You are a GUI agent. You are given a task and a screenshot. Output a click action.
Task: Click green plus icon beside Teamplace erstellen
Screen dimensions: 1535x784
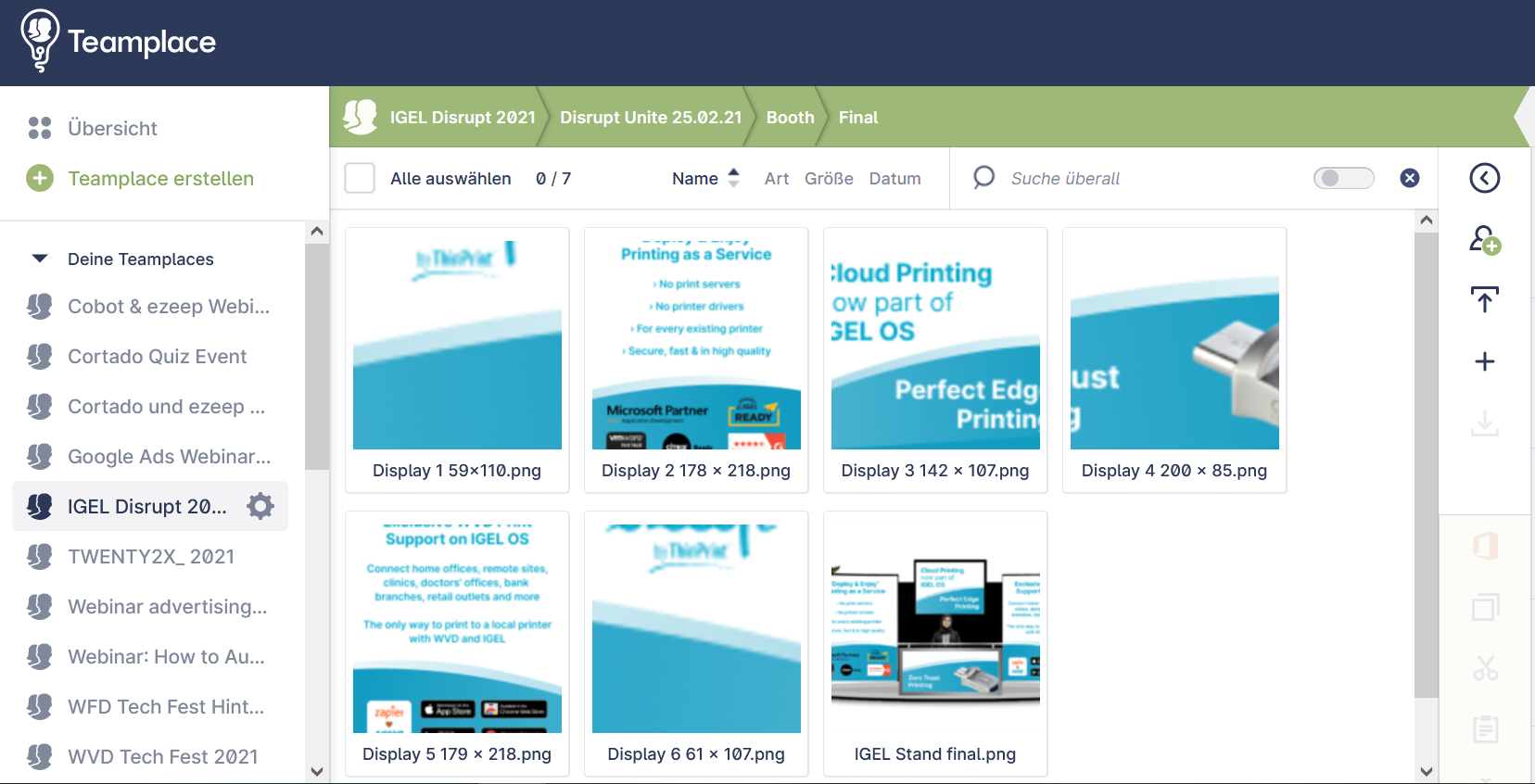point(40,178)
